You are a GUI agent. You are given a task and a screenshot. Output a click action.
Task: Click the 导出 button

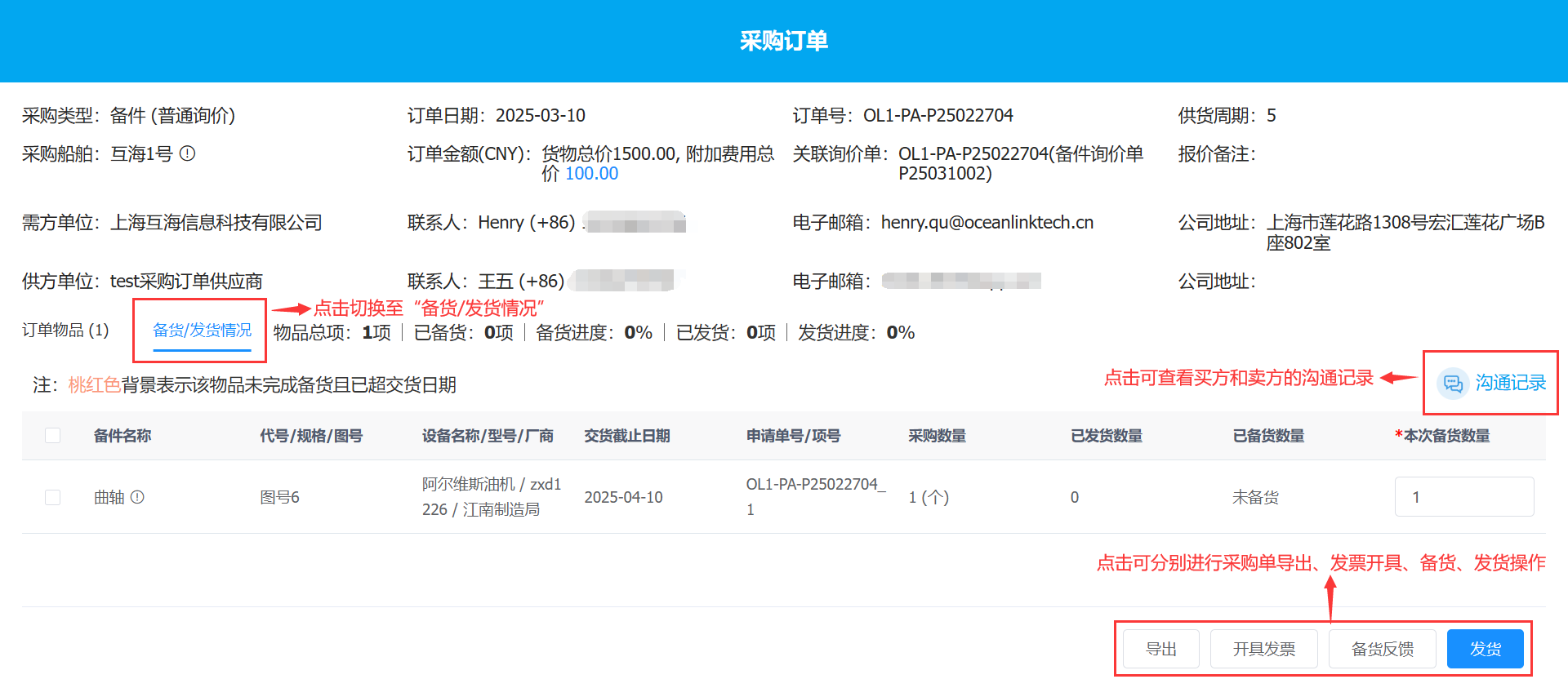[x=1160, y=649]
